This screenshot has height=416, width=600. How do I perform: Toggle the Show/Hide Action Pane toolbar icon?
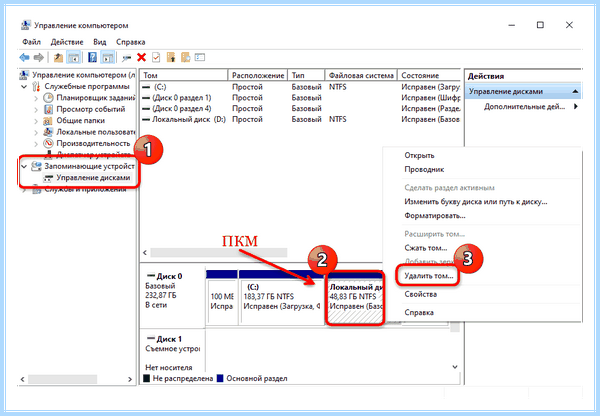coord(108,58)
